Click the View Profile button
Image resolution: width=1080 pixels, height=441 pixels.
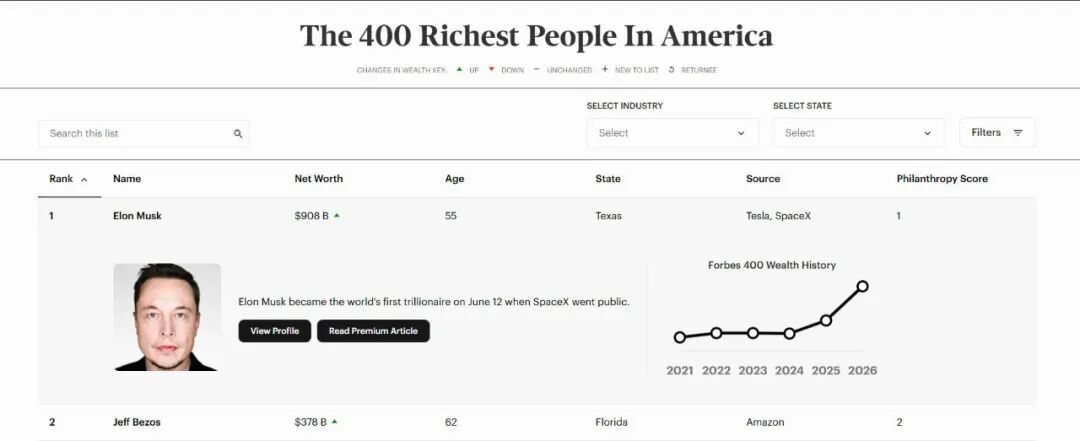click(x=274, y=331)
